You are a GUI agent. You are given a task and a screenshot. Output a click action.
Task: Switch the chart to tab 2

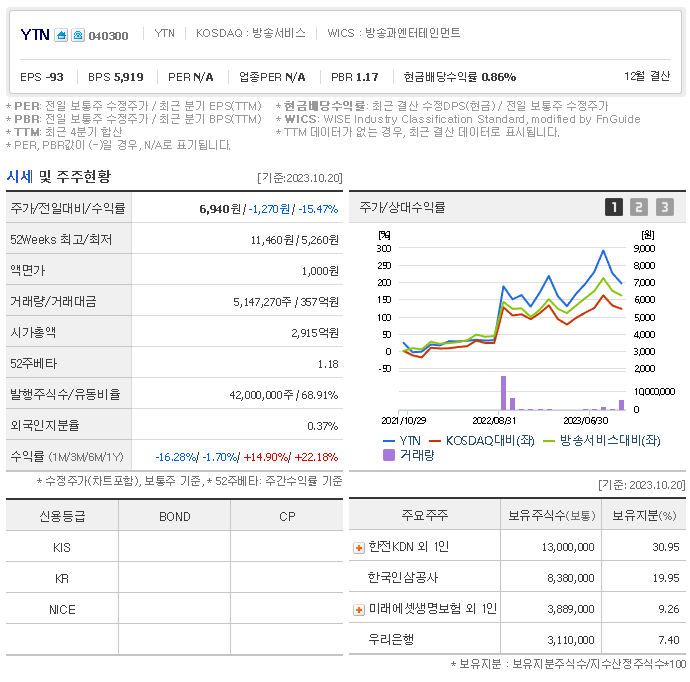(x=639, y=207)
